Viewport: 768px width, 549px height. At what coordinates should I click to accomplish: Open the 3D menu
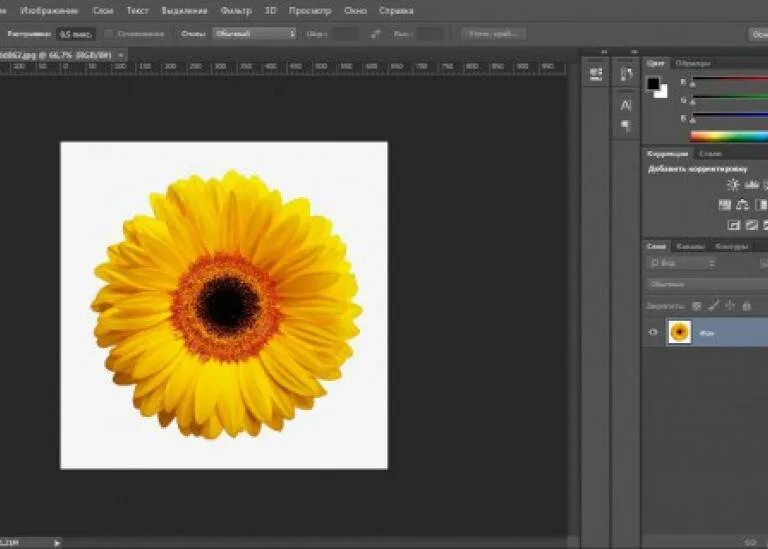270,10
